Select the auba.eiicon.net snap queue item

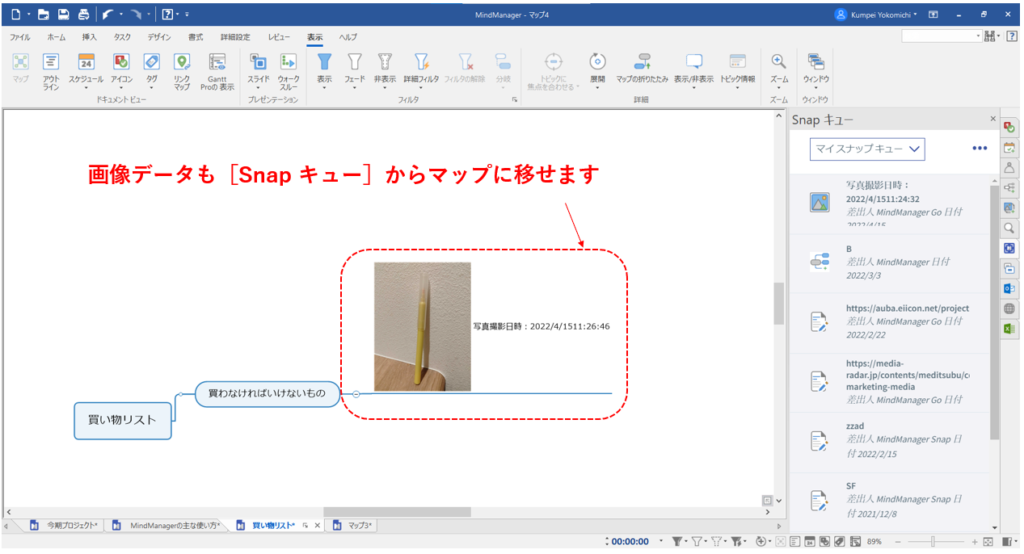[x=889, y=321]
